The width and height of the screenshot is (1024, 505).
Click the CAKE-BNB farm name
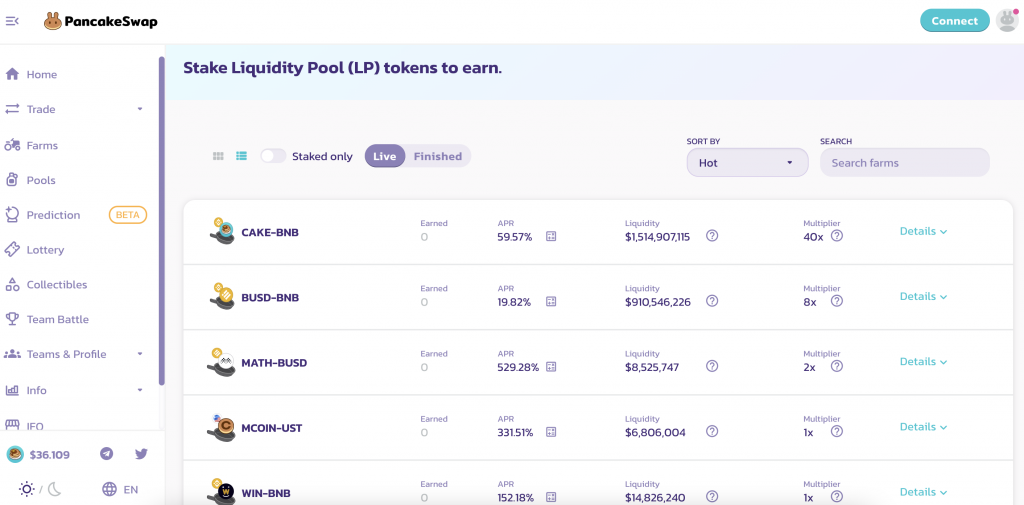pos(270,232)
